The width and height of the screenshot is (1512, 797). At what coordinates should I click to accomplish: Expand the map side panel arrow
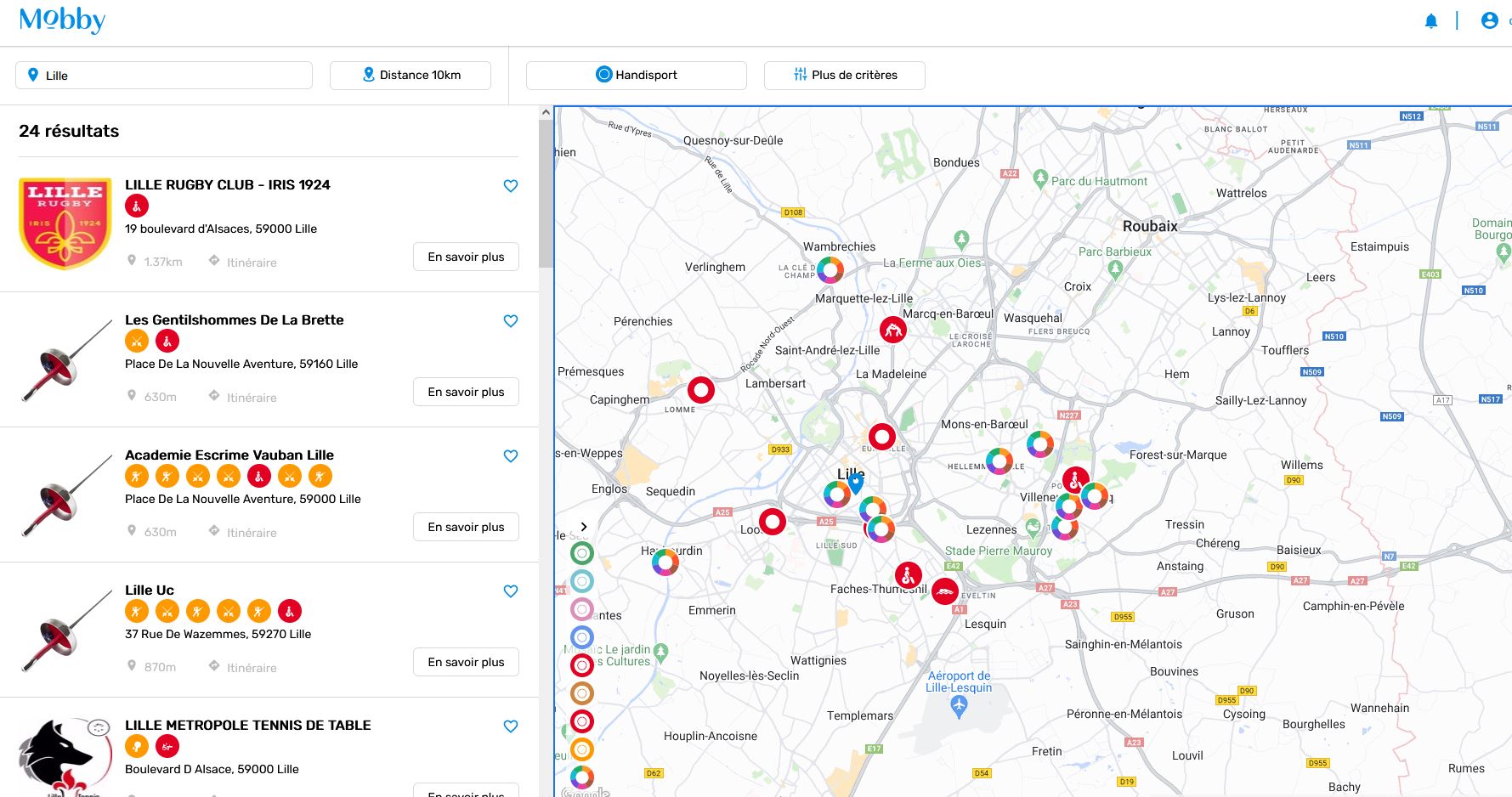tap(584, 527)
